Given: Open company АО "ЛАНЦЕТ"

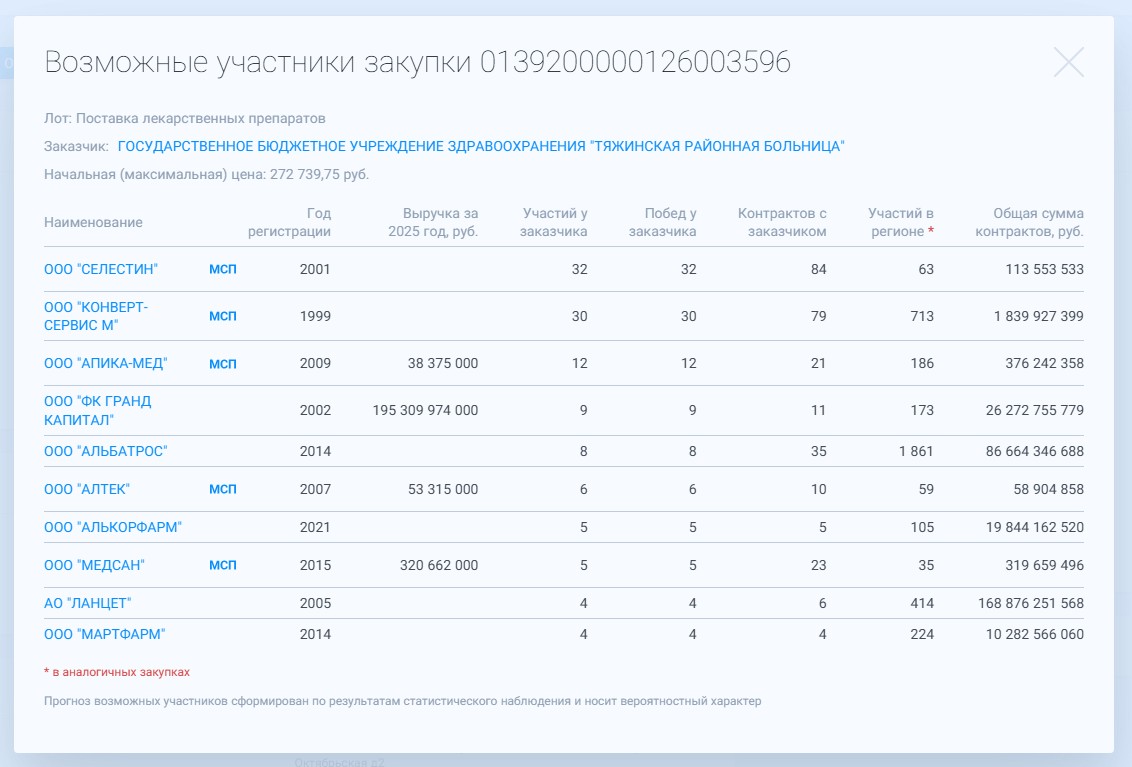Looking at the screenshot, I should pos(87,603).
